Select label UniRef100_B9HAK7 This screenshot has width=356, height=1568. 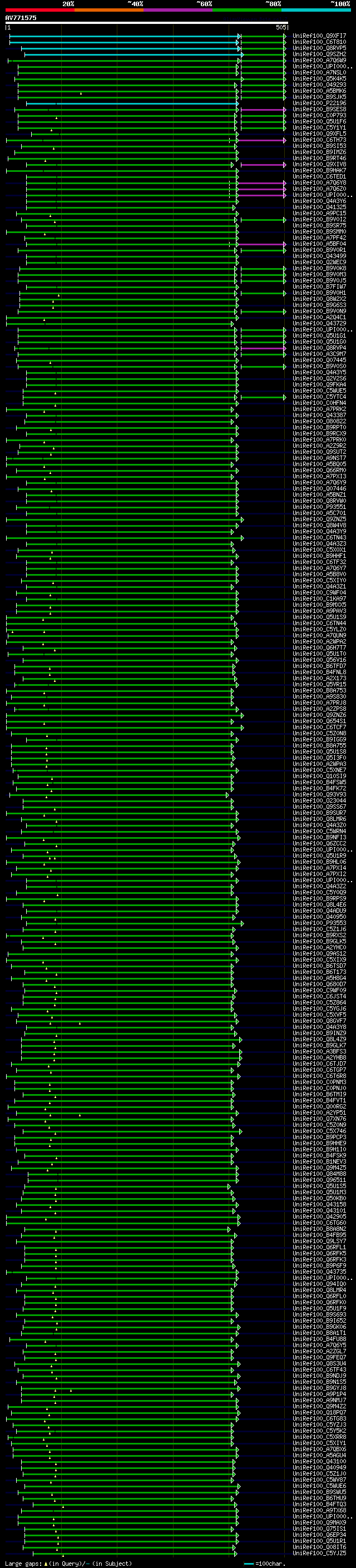click(319, 170)
